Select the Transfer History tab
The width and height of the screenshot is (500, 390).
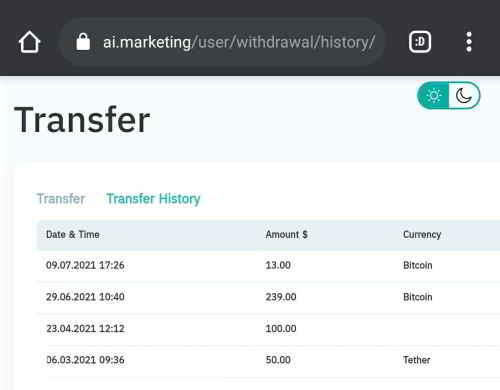coord(153,199)
